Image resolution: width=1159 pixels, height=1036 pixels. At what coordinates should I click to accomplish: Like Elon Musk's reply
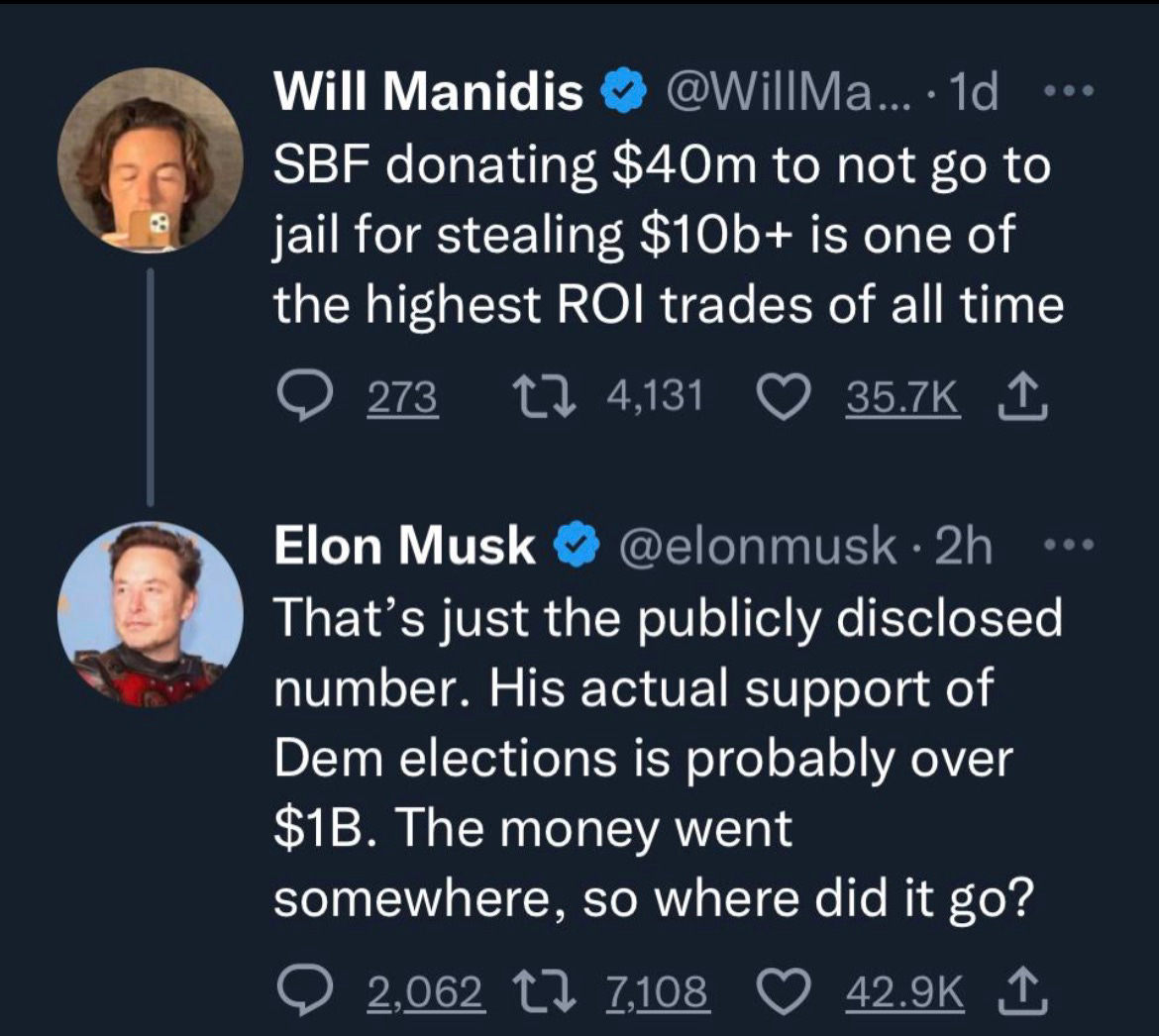point(785,991)
